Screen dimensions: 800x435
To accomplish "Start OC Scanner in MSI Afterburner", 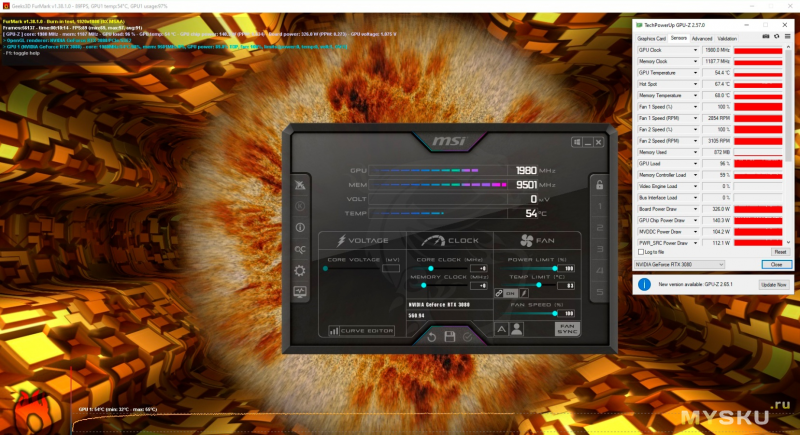I will pyautogui.click(x=300, y=249).
